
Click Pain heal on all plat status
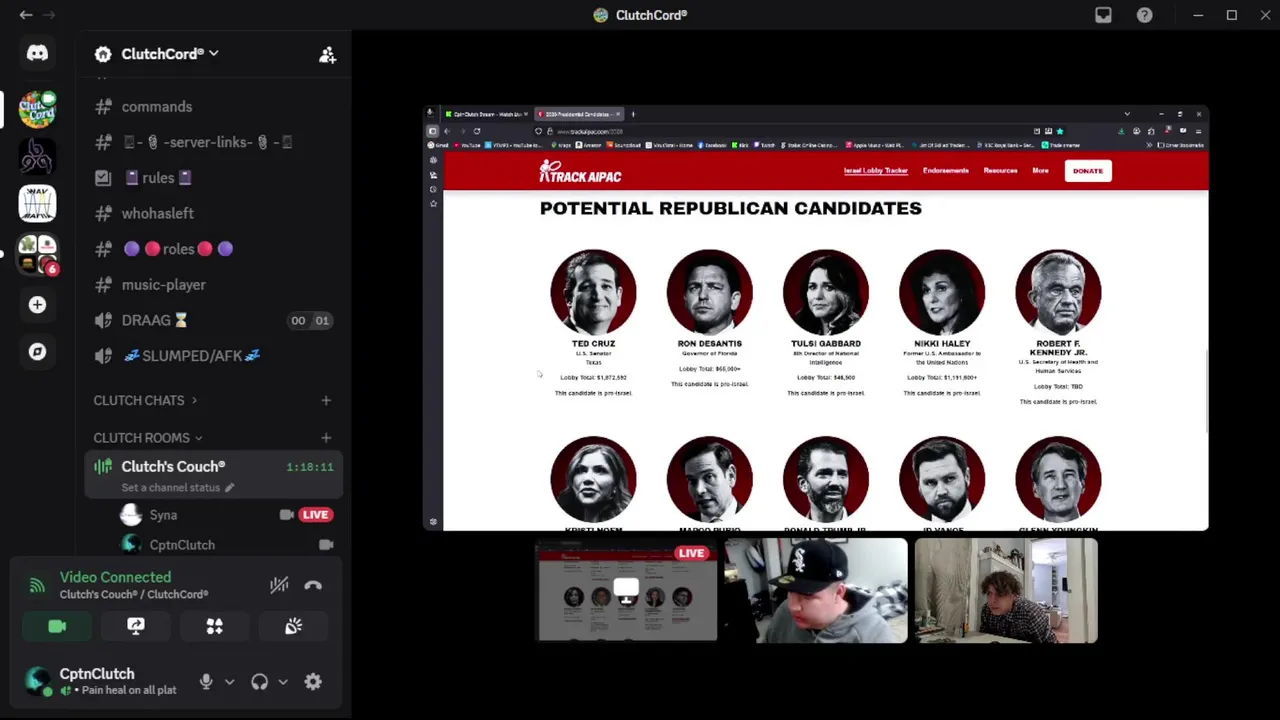pos(129,690)
